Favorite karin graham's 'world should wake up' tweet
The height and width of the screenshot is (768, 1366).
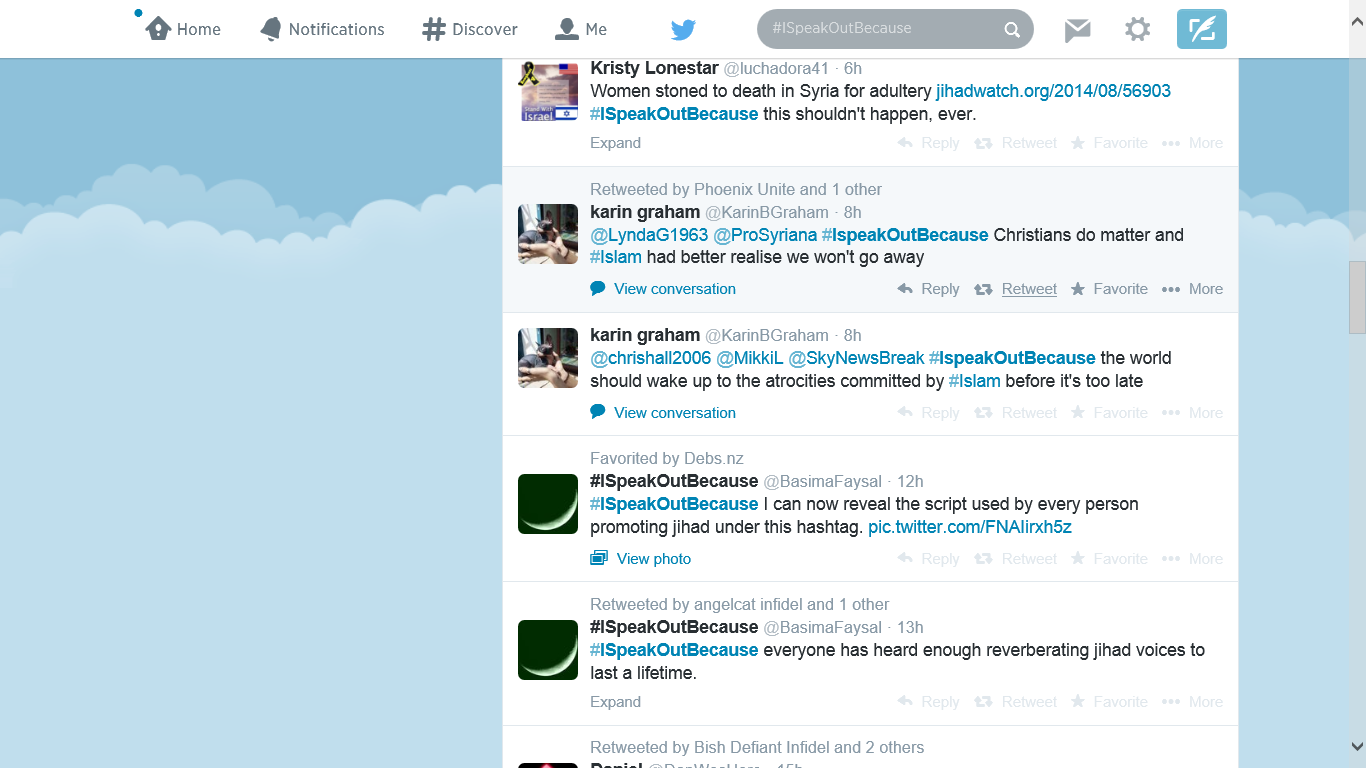coord(1109,413)
